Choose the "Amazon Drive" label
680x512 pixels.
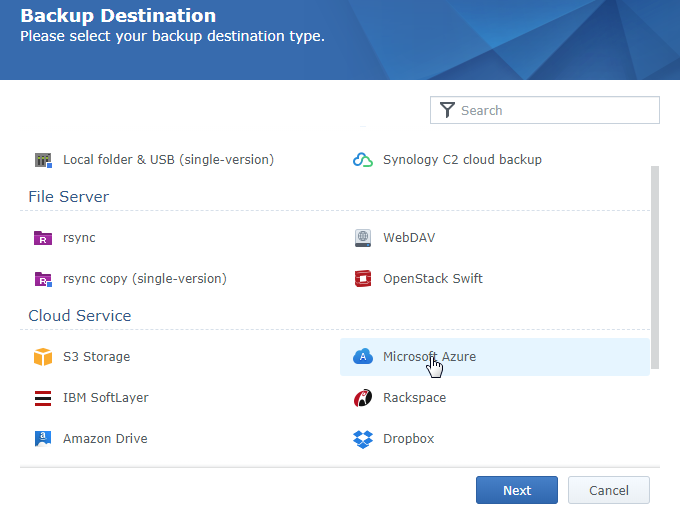coord(105,439)
